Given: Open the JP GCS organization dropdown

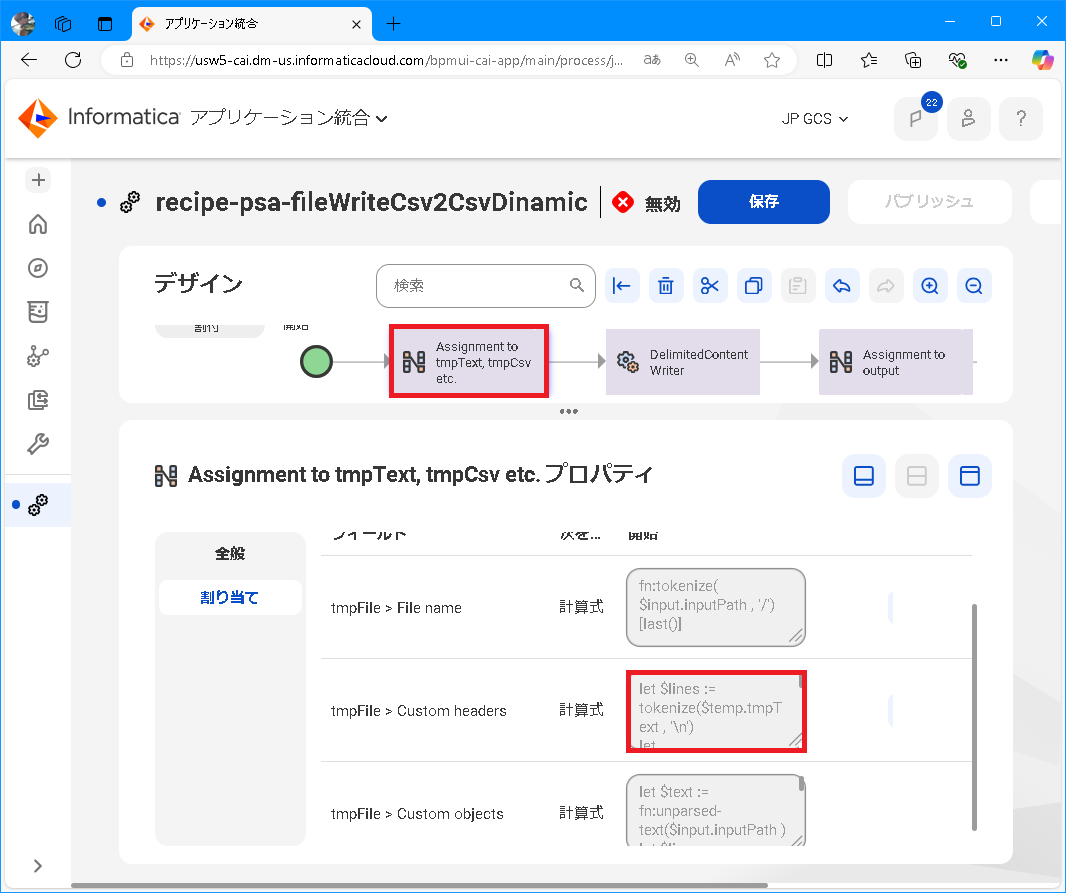Looking at the screenshot, I should (814, 119).
